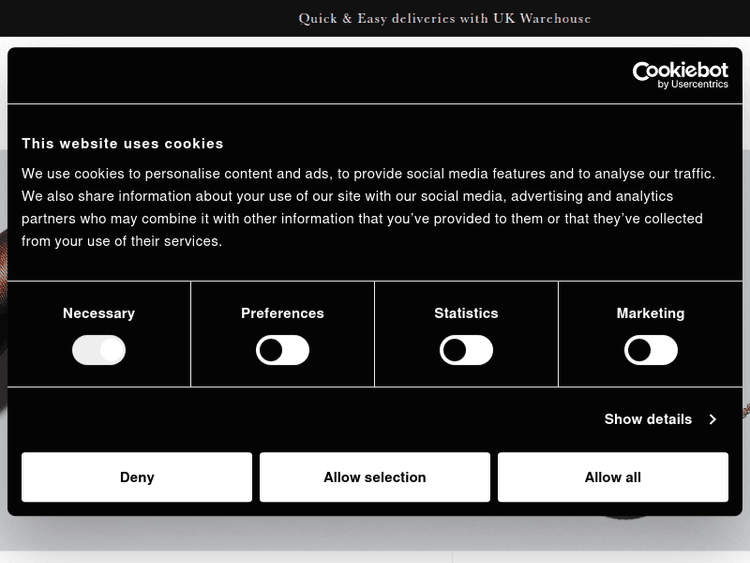Click the UK Warehouse deliveries banner text
Screen dimensions: 750x563
click(445, 18)
